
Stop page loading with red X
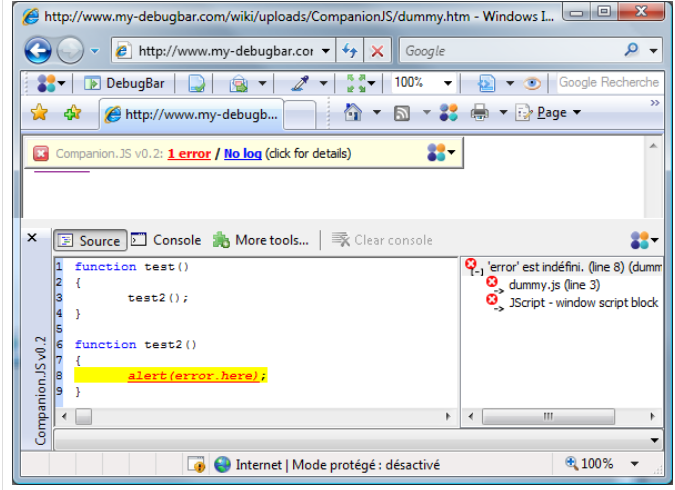click(x=377, y=50)
